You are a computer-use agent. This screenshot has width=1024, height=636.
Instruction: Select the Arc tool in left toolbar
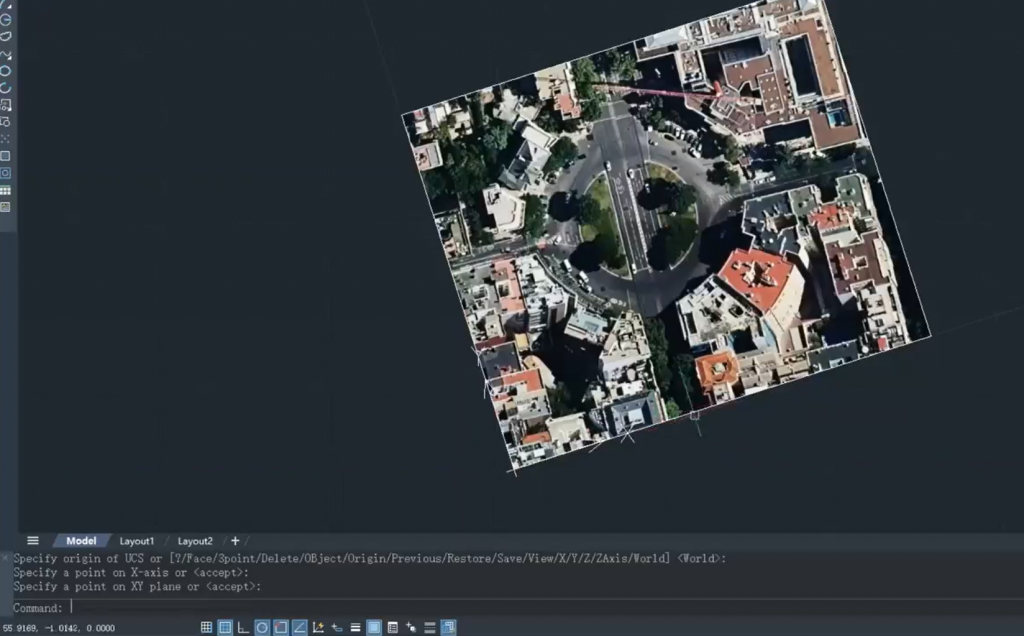(x=5, y=88)
